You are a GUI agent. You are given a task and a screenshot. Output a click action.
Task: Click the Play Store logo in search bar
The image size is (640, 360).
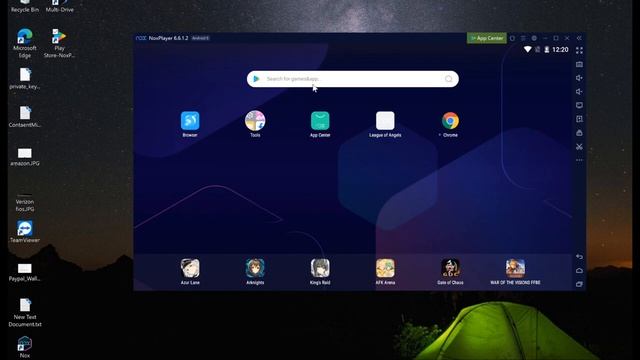click(x=256, y=79)
